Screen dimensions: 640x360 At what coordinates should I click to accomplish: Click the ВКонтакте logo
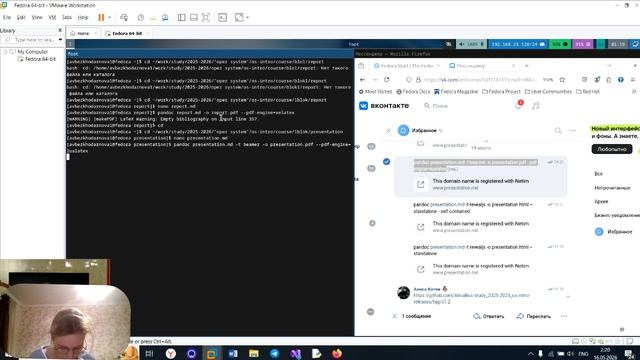(x=384, y=106)
